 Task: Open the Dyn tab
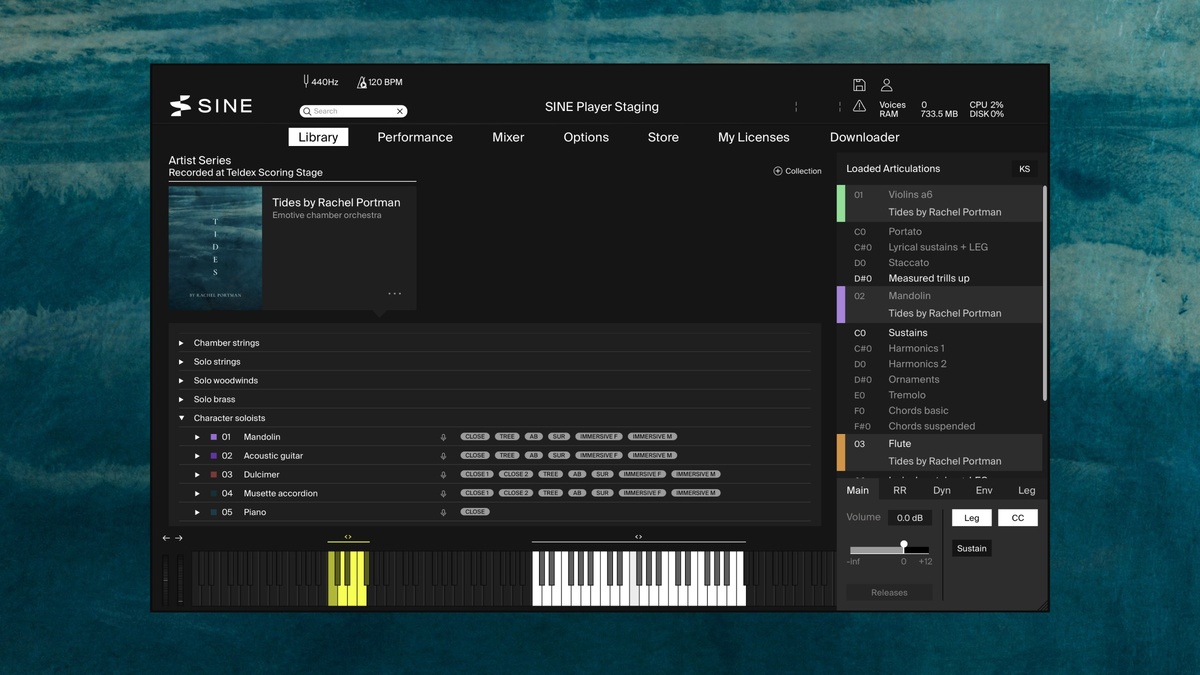coord(942,490)
